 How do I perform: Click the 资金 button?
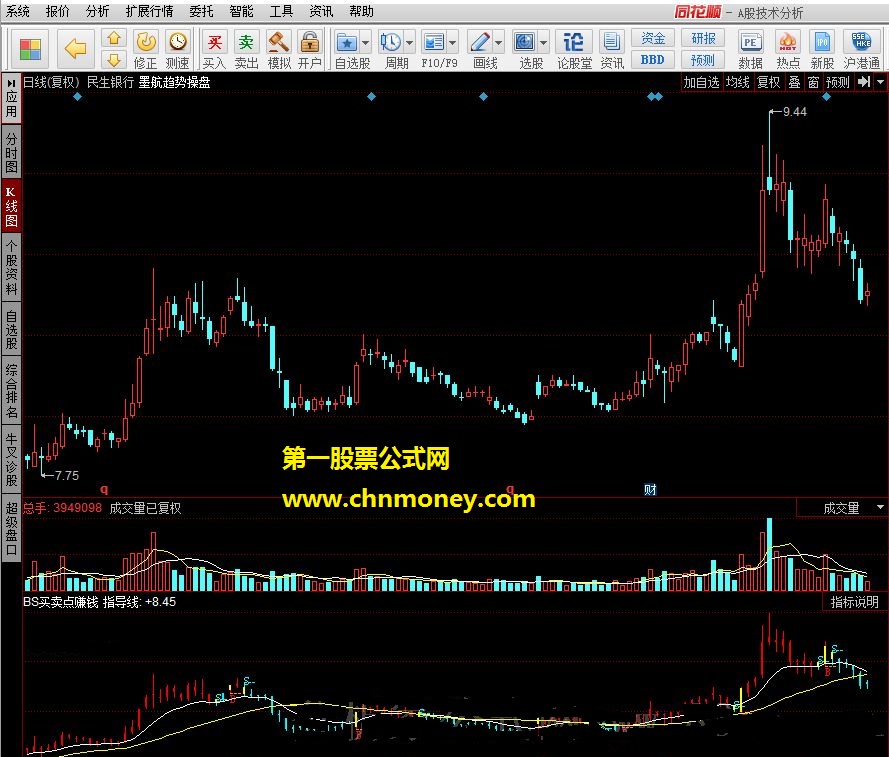click(653, 39)
